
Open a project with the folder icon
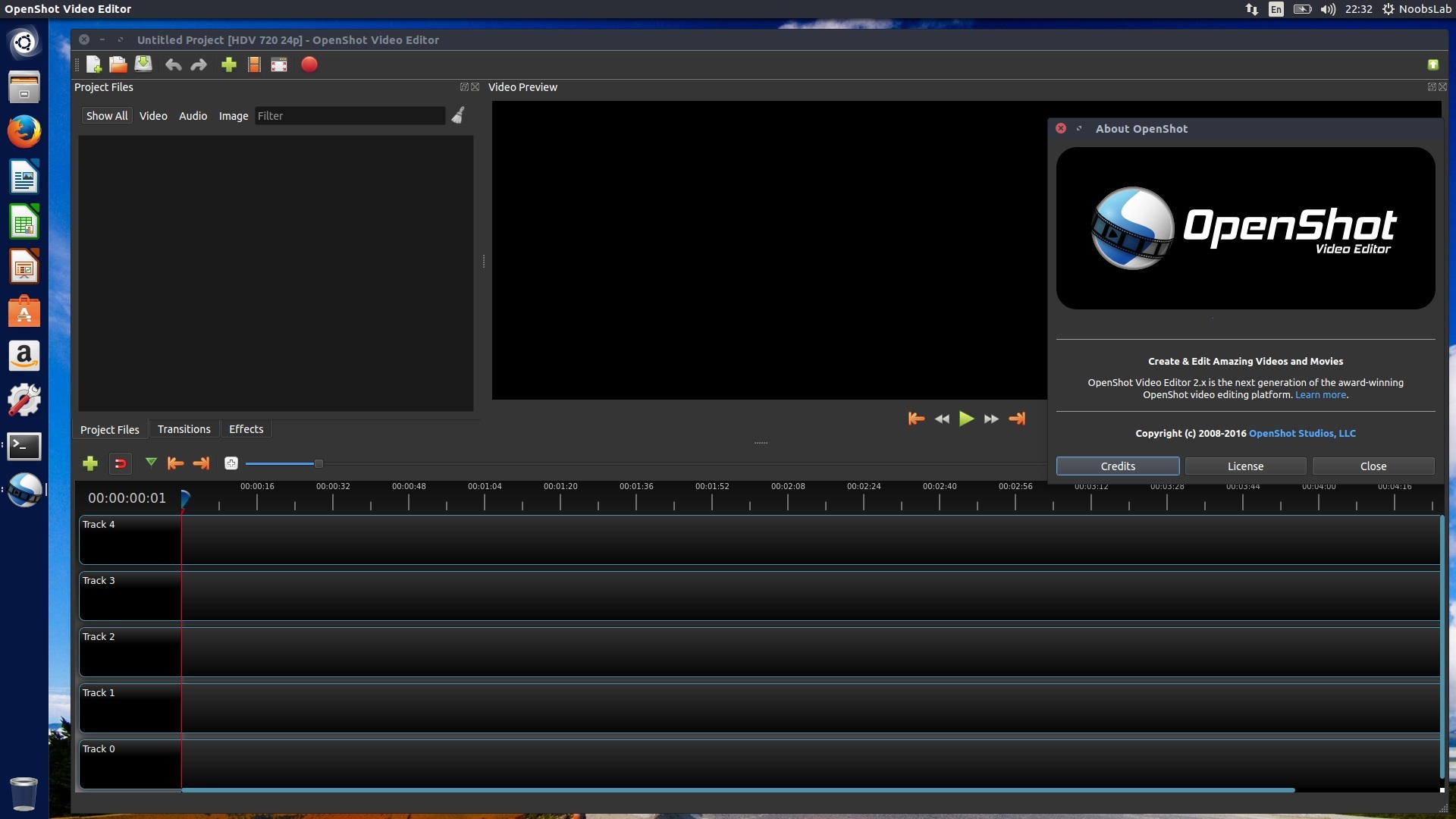(118, 64)
